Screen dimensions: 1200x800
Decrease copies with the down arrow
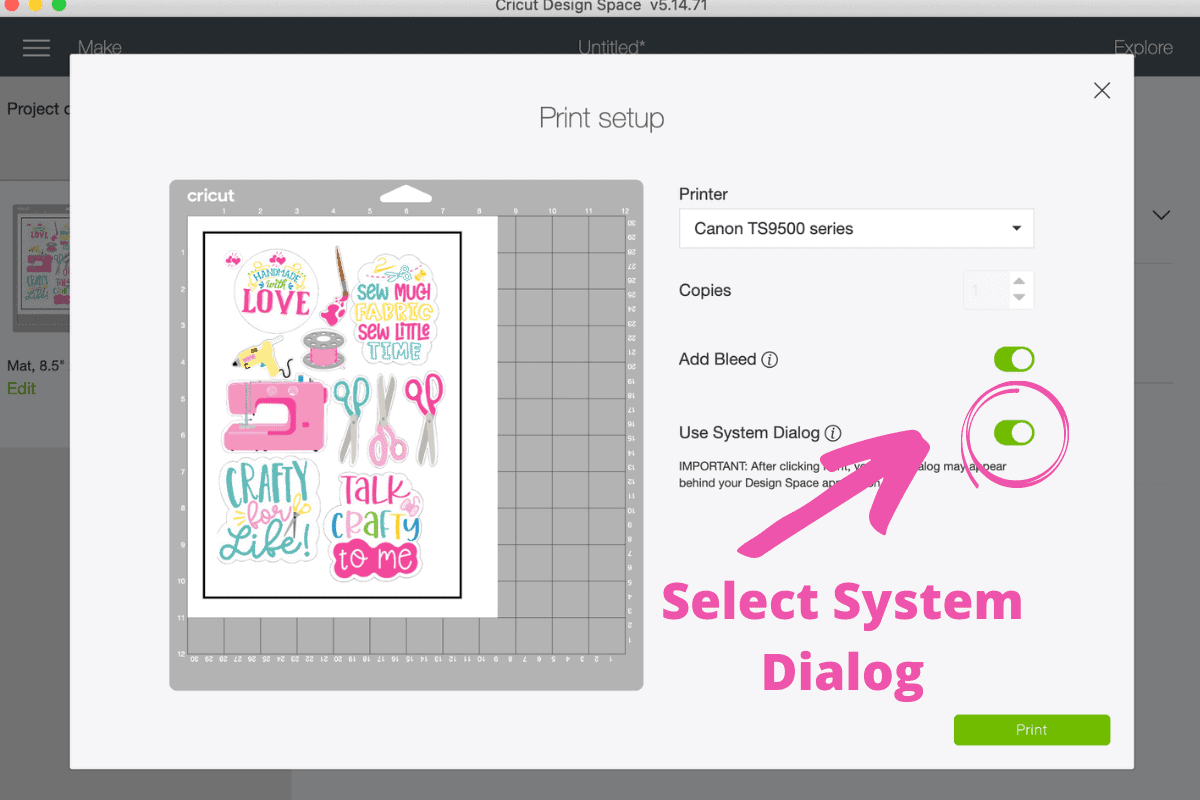coord(1019,297)
